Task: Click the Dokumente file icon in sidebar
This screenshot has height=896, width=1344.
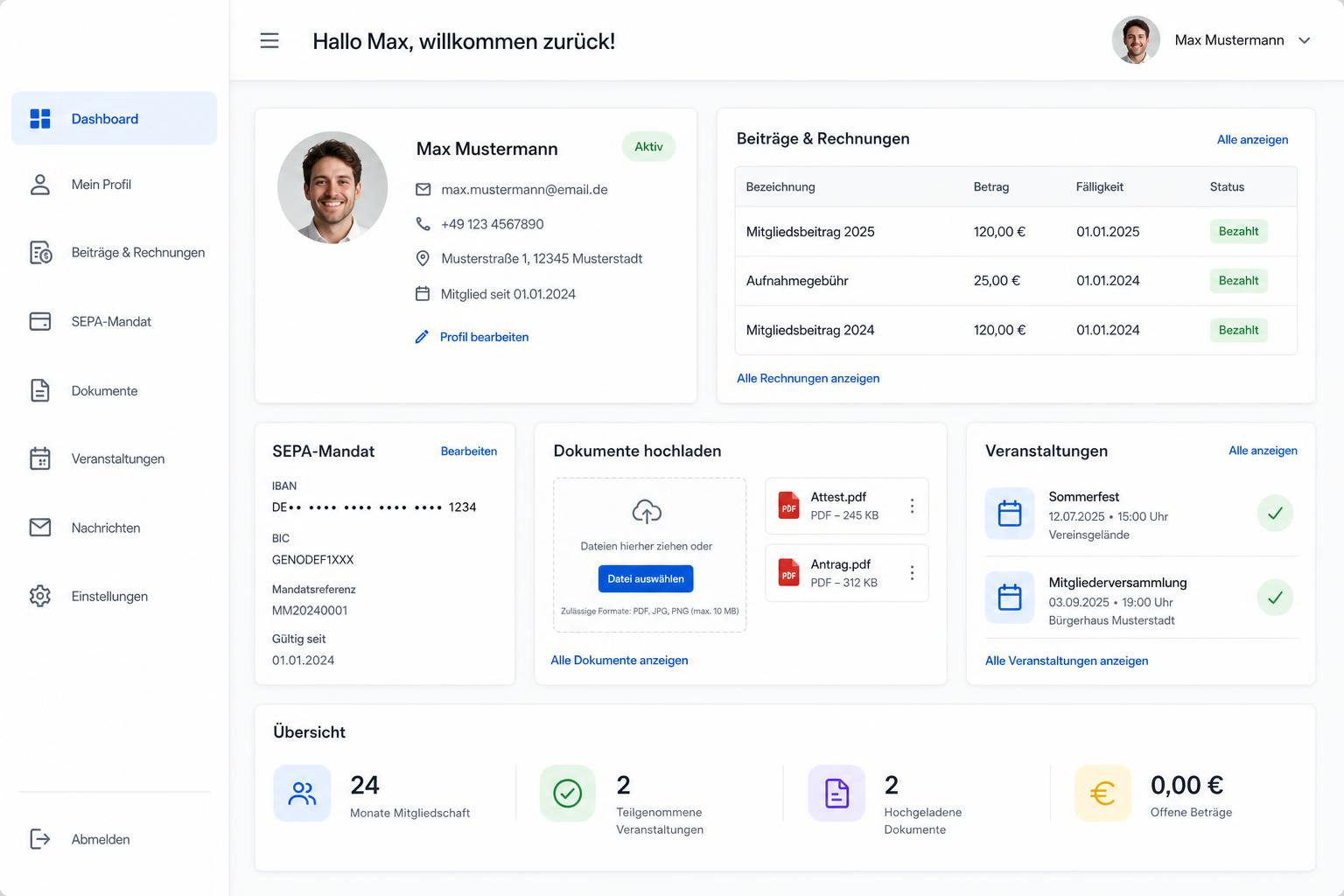Action: click(40, 390)
